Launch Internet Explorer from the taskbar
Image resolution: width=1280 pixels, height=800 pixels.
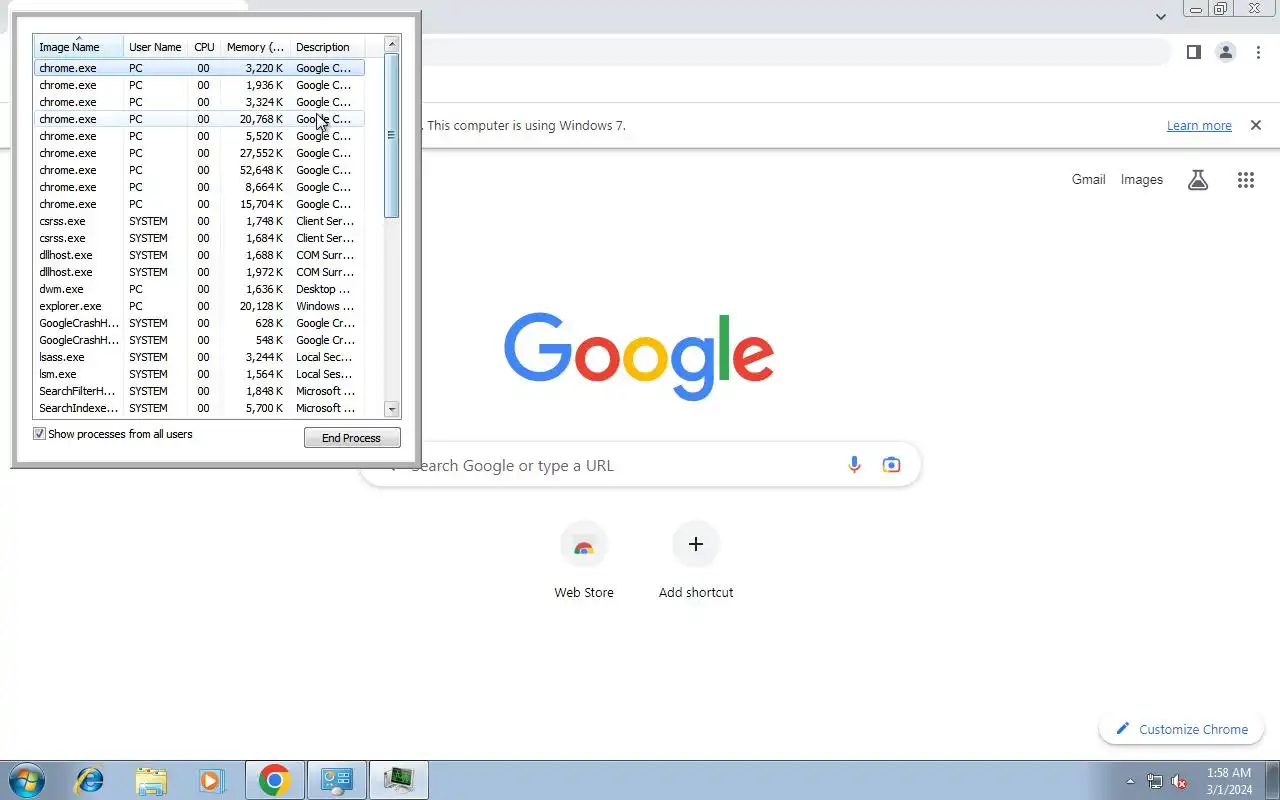(90, 780)
